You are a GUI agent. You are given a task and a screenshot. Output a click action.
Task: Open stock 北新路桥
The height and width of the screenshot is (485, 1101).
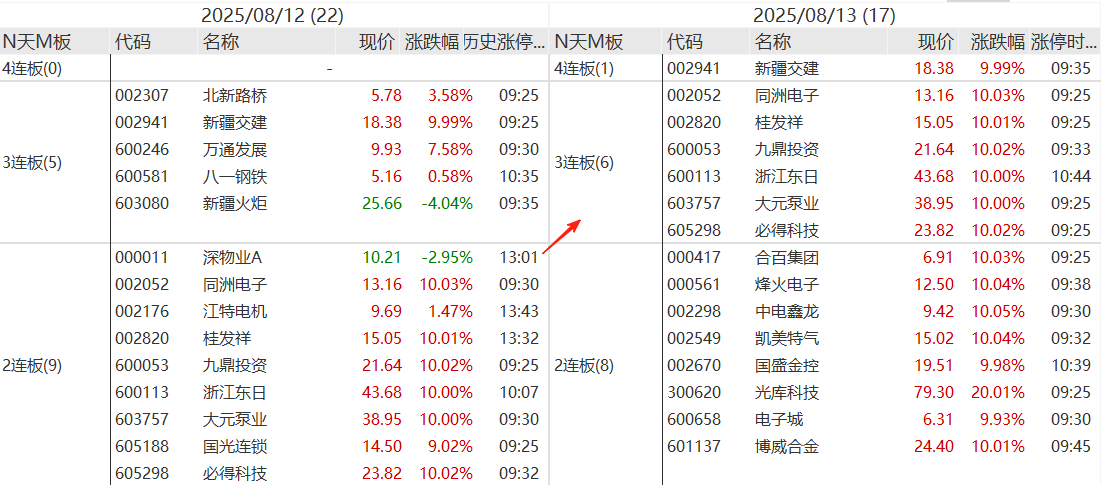click(235, 95)
